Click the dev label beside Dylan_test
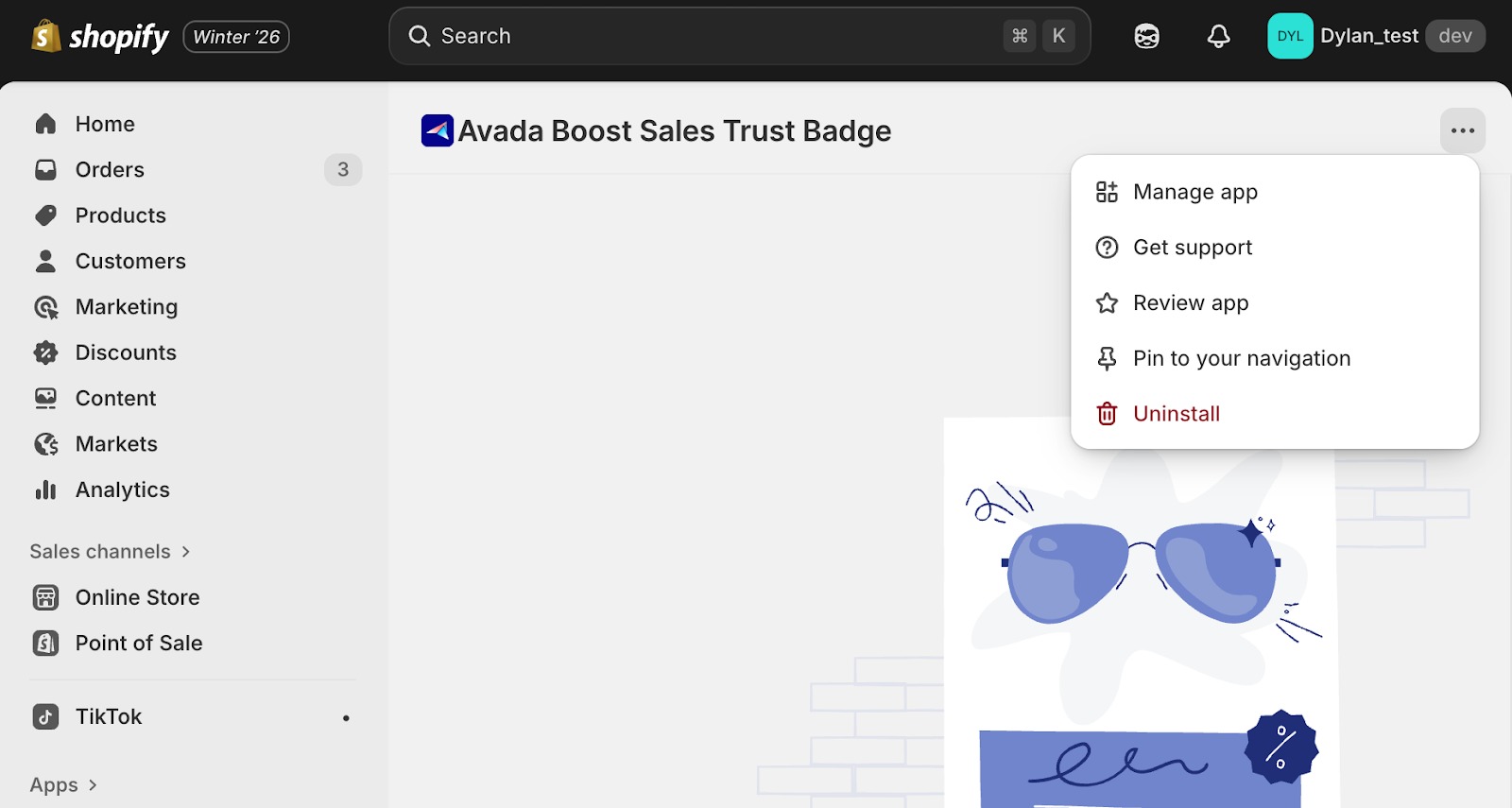 click(x=1455, y=36)
